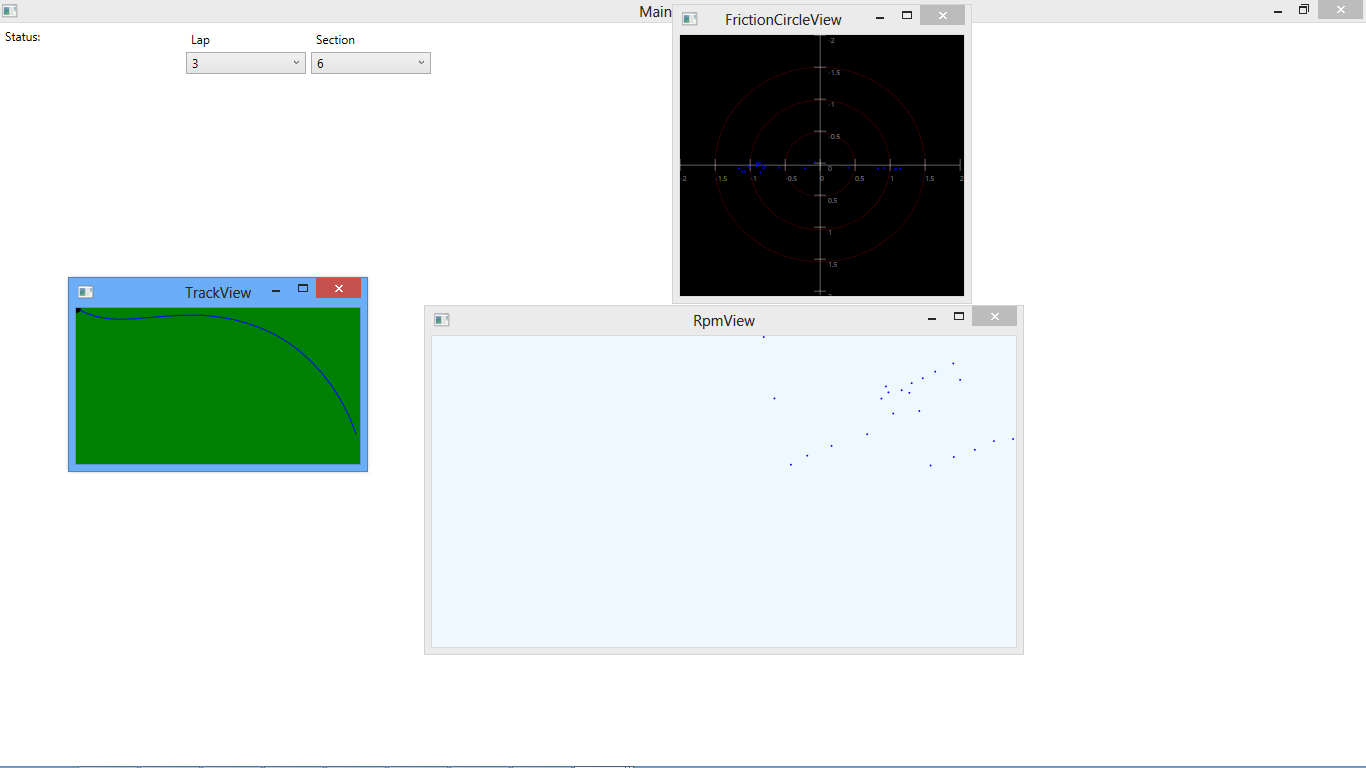Minimize the Main window
This screenshot has height=768, width=1366.
(x=1278, y=10)
